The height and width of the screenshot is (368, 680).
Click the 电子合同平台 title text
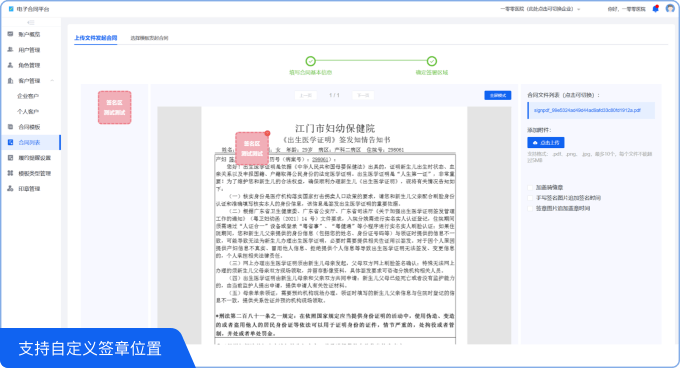coord(33,9)
